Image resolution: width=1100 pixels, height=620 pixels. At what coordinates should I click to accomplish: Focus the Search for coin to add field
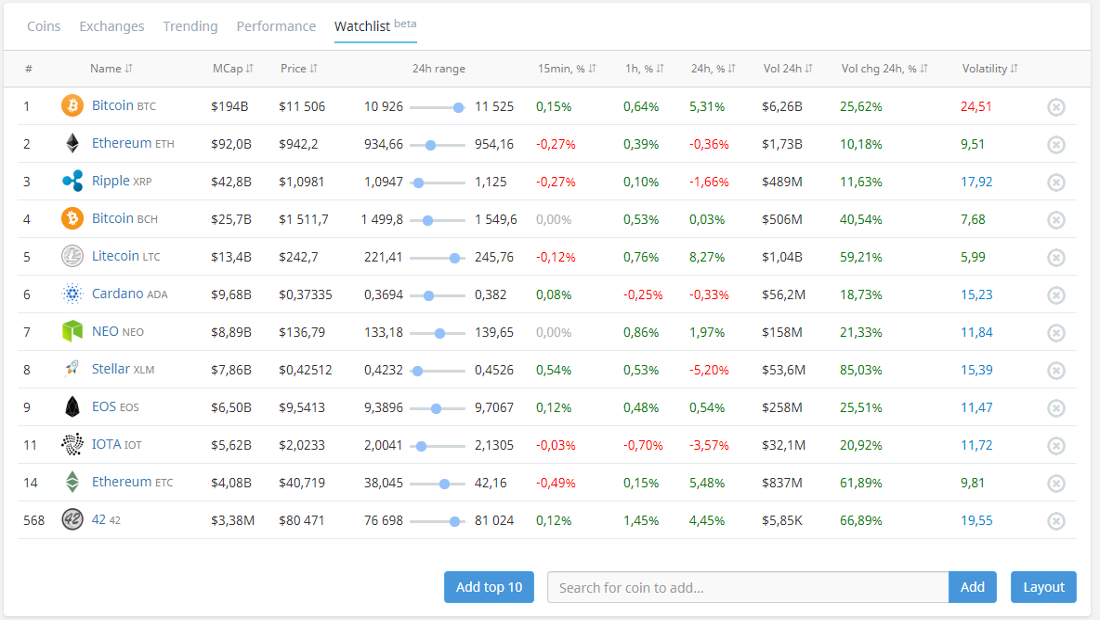click(x=747, y=587)
